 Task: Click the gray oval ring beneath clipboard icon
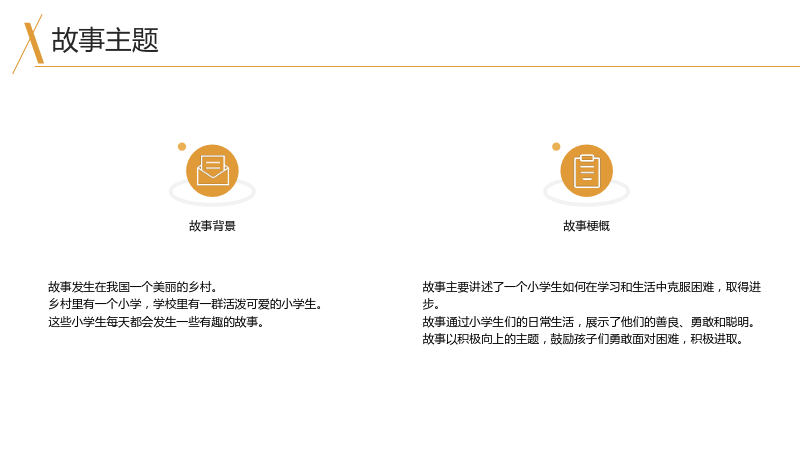(586, 192)
